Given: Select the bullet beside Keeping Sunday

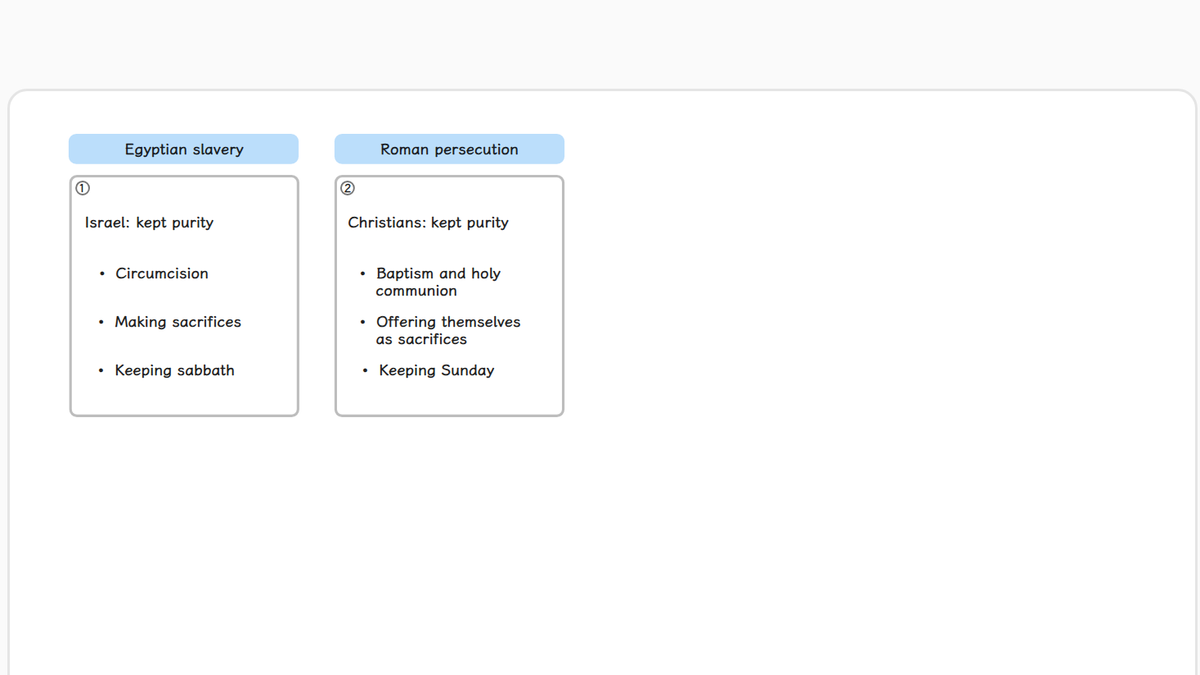Looking at the screenshot, I should (365, 371).
